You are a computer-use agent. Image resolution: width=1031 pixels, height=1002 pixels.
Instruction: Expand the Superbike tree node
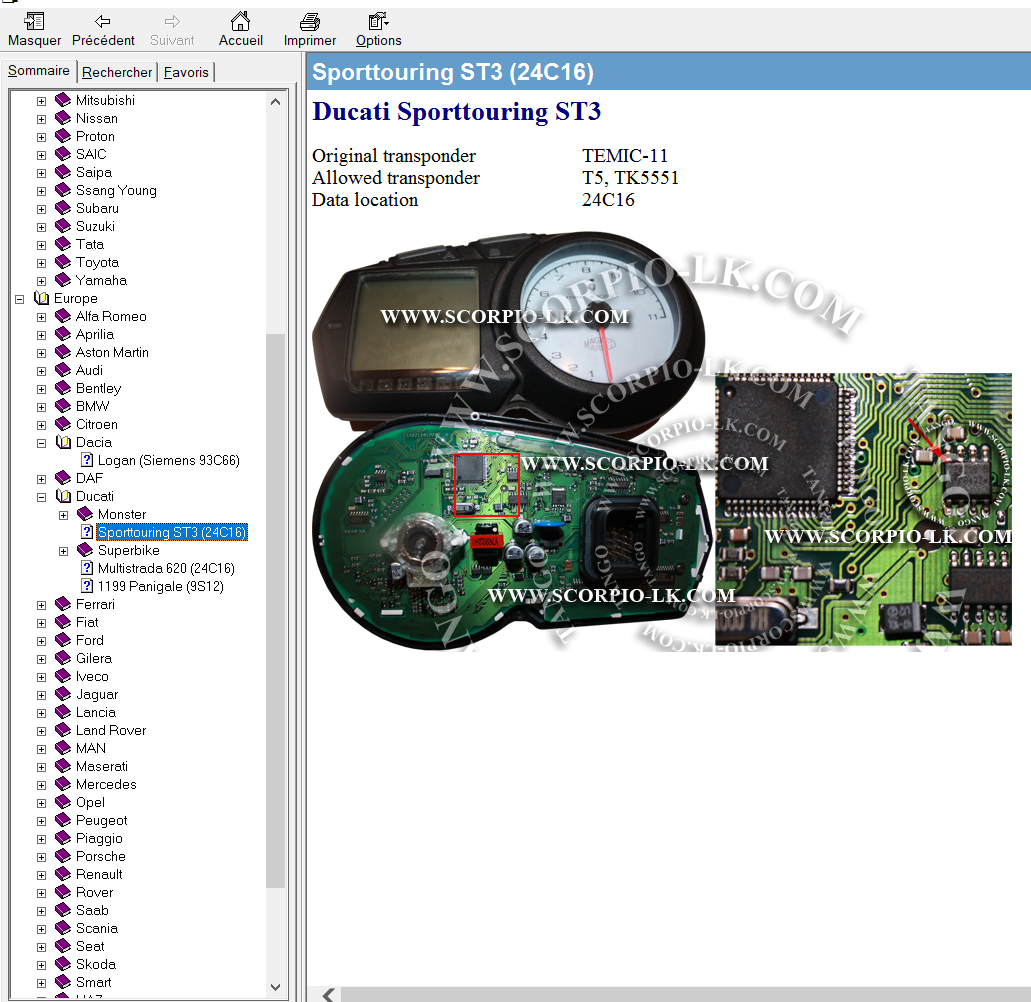63,551
